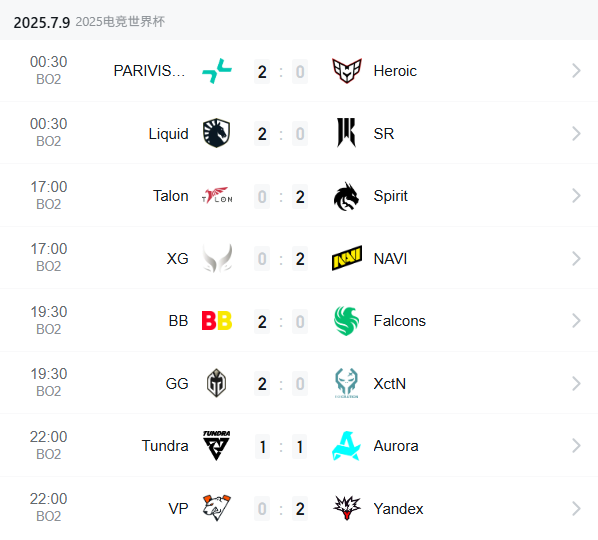Click the 2025电竞世界杯 tournament title
The height and width of the screenshot is (540, 598).
[x=120, y=22]
